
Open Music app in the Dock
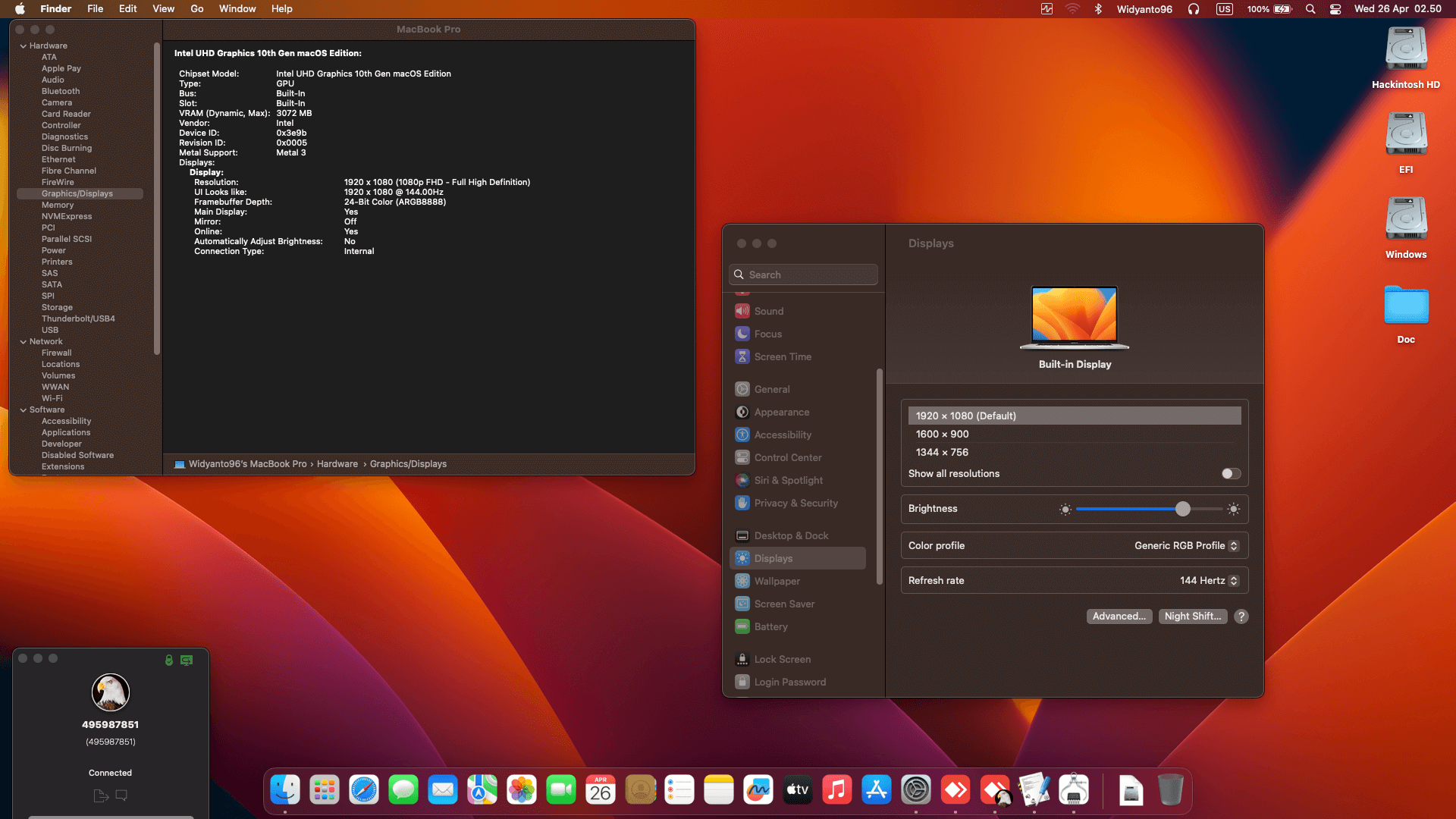(837, 790)
